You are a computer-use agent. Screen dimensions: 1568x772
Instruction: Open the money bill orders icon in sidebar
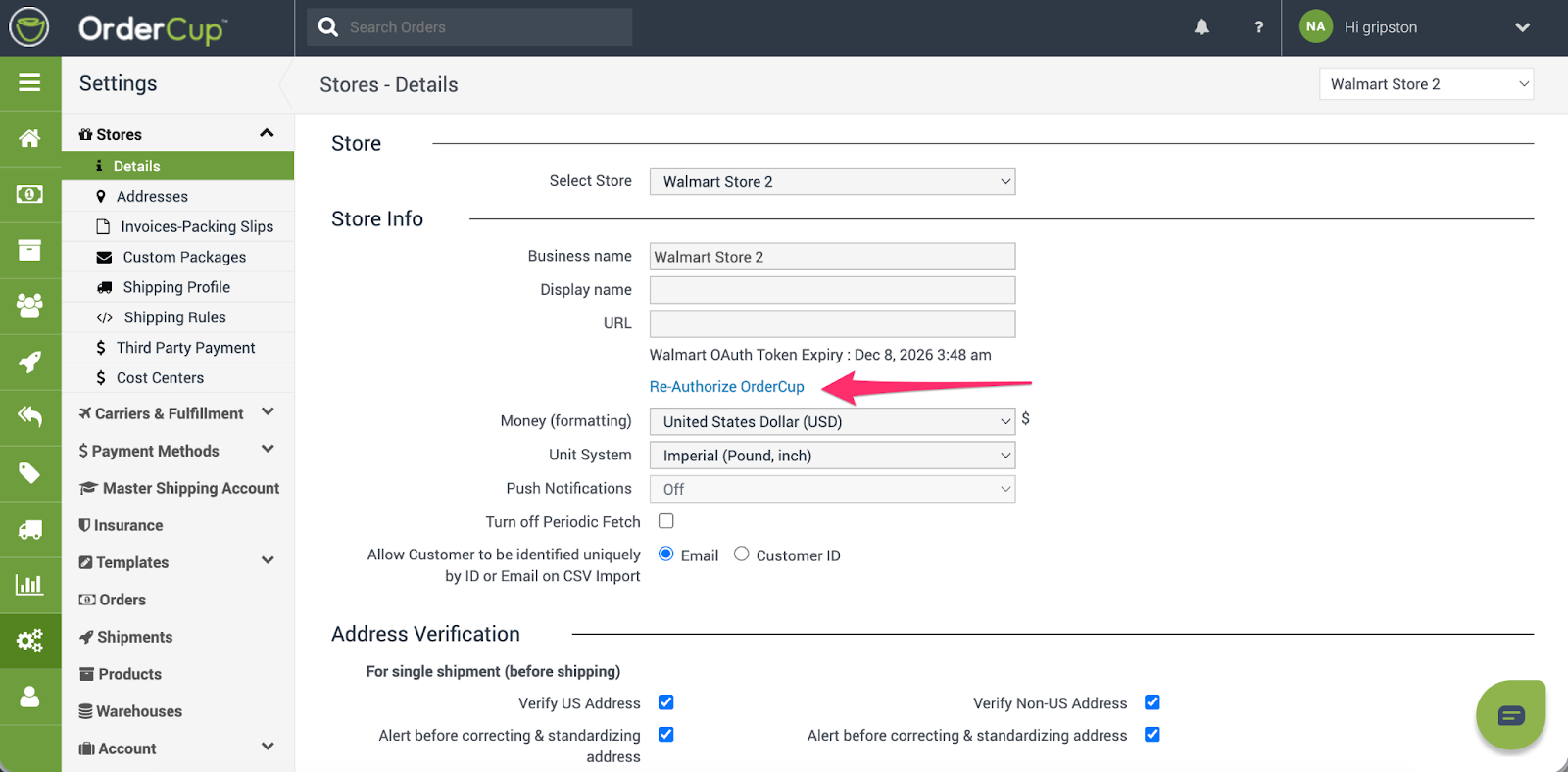click(29, 194)
